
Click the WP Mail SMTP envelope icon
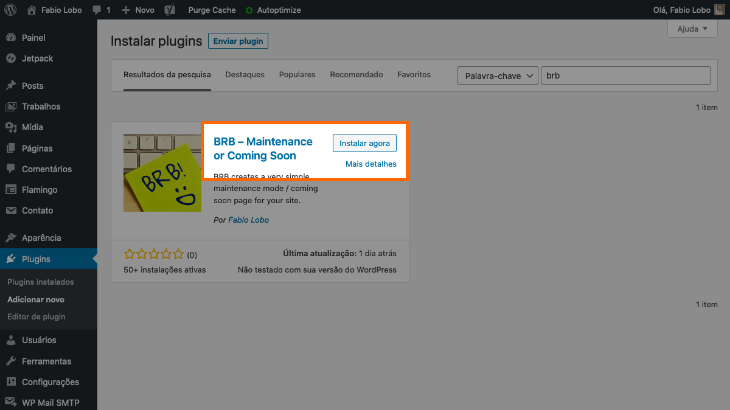click(x=11, y=403)
